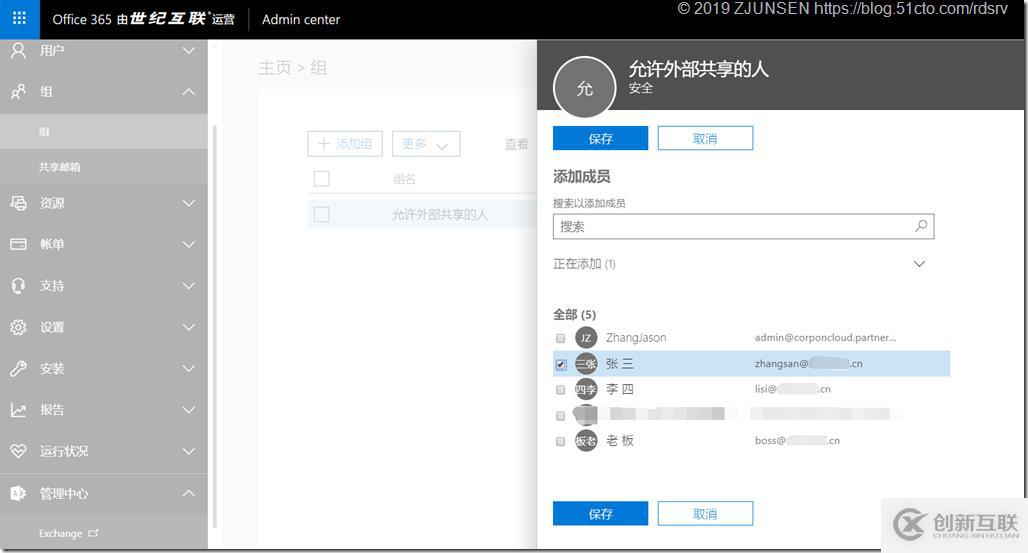Expand the 用户 section chevron
Image resolution: width=1028 pixels, height=553 pixels.
(x=189, y=51)
